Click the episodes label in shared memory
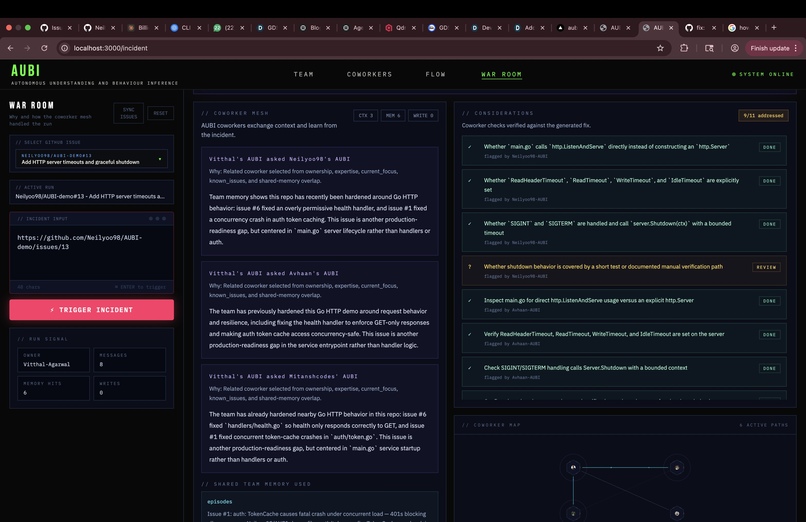This screenshot has width=806, height=522. pos(219,501)
